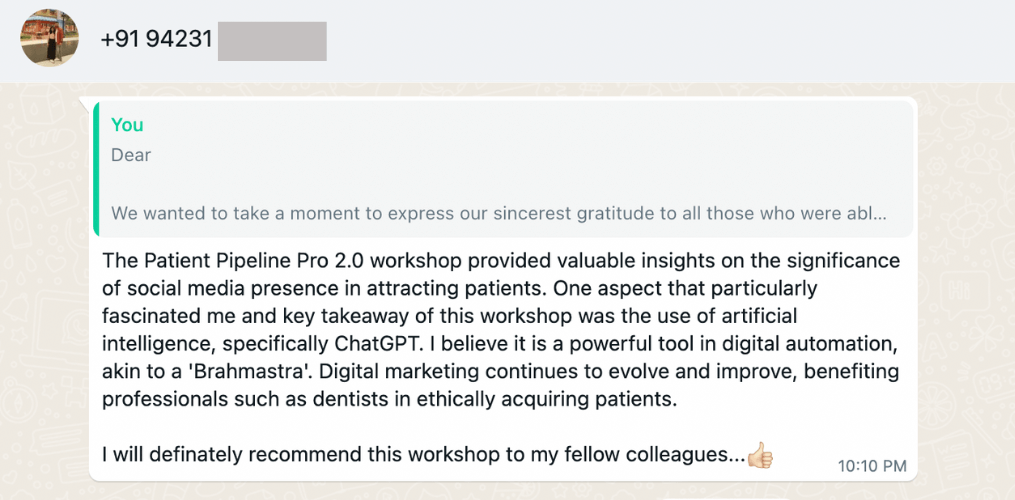1015x500 pixels.
Task: Click the thumbs-up emoji in the message
Action: pos(760,455)
